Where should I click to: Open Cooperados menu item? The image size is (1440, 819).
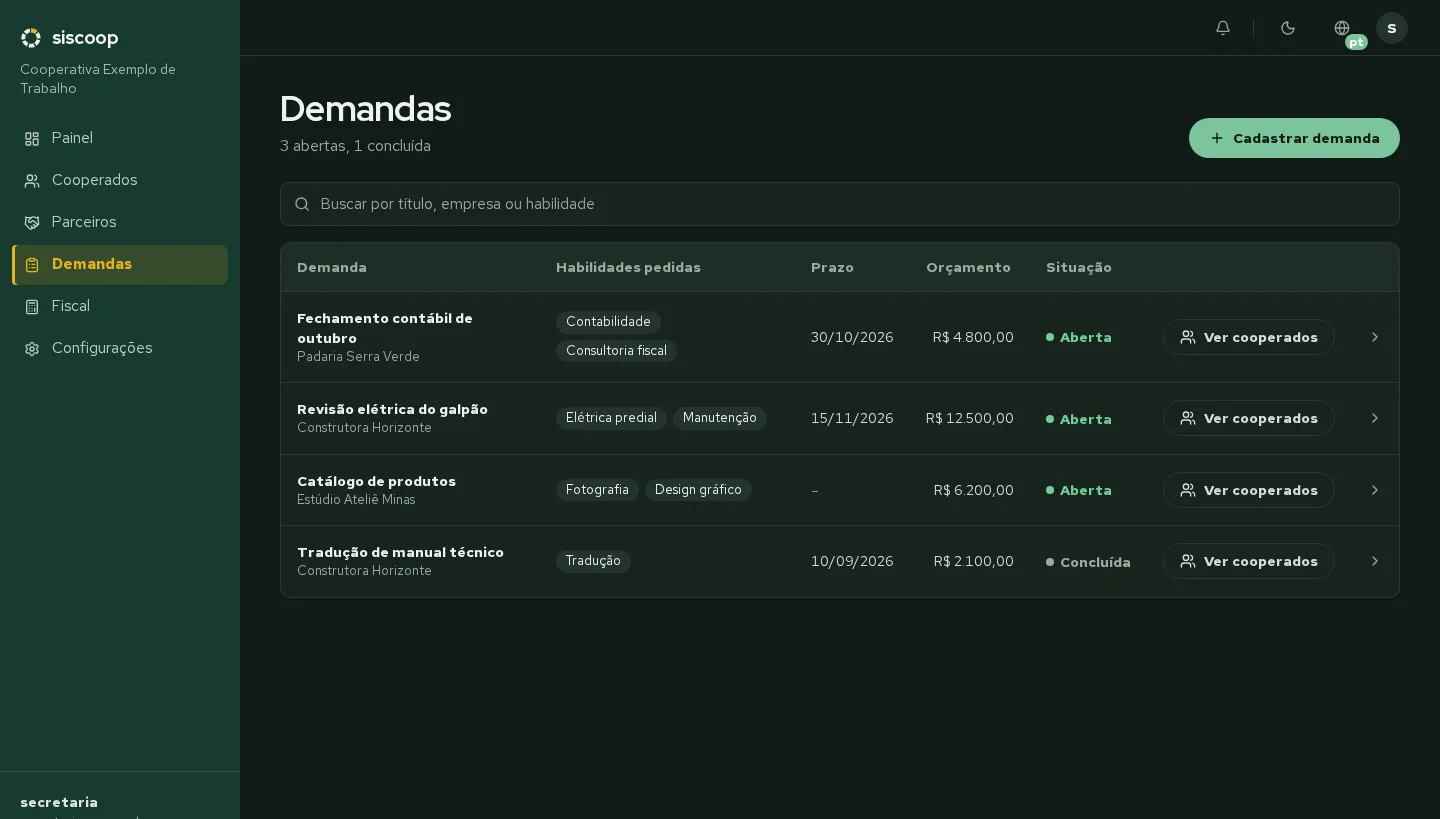pyautogui.click(x=120, y=181)
